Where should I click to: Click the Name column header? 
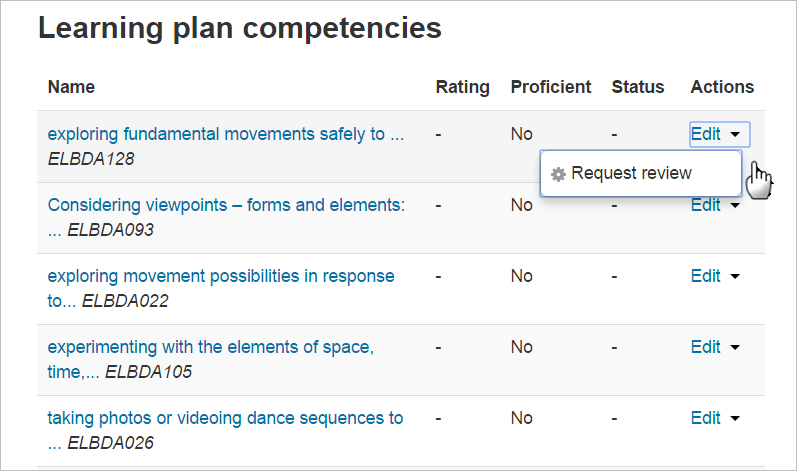[x=71, y=87]
